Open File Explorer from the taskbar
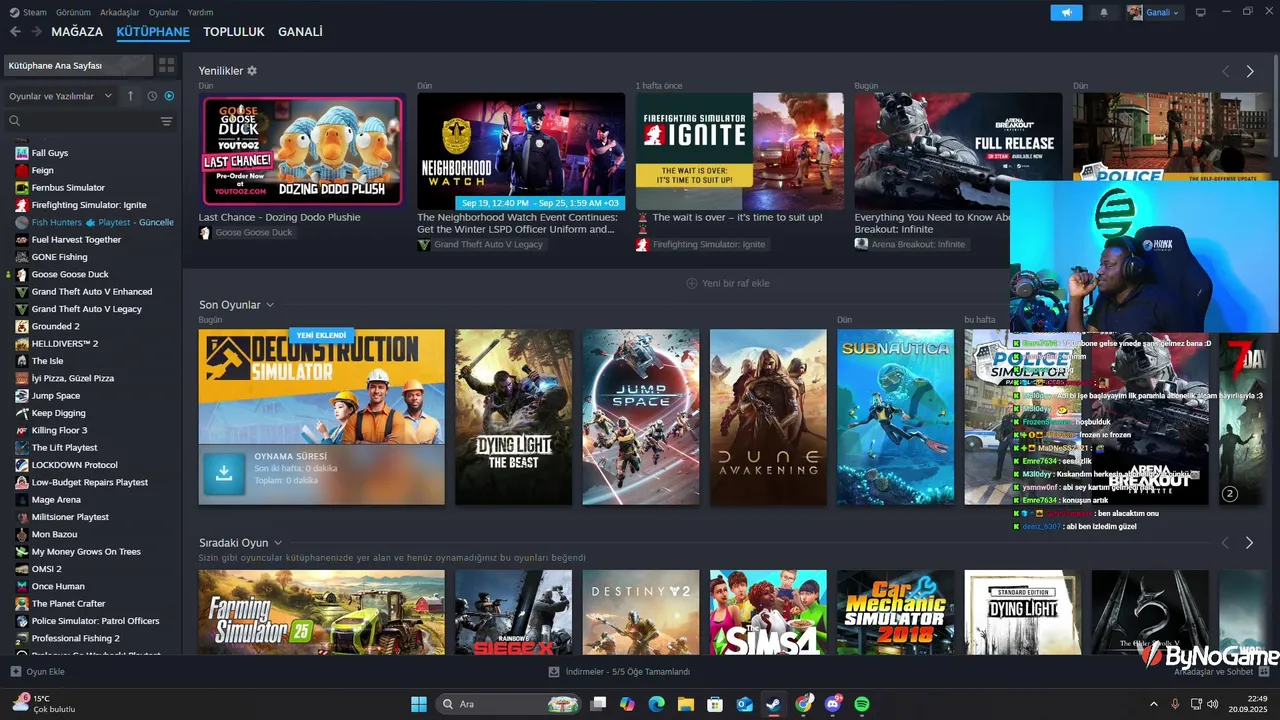Screen dimensions: 1280x720 coord(686,704)
